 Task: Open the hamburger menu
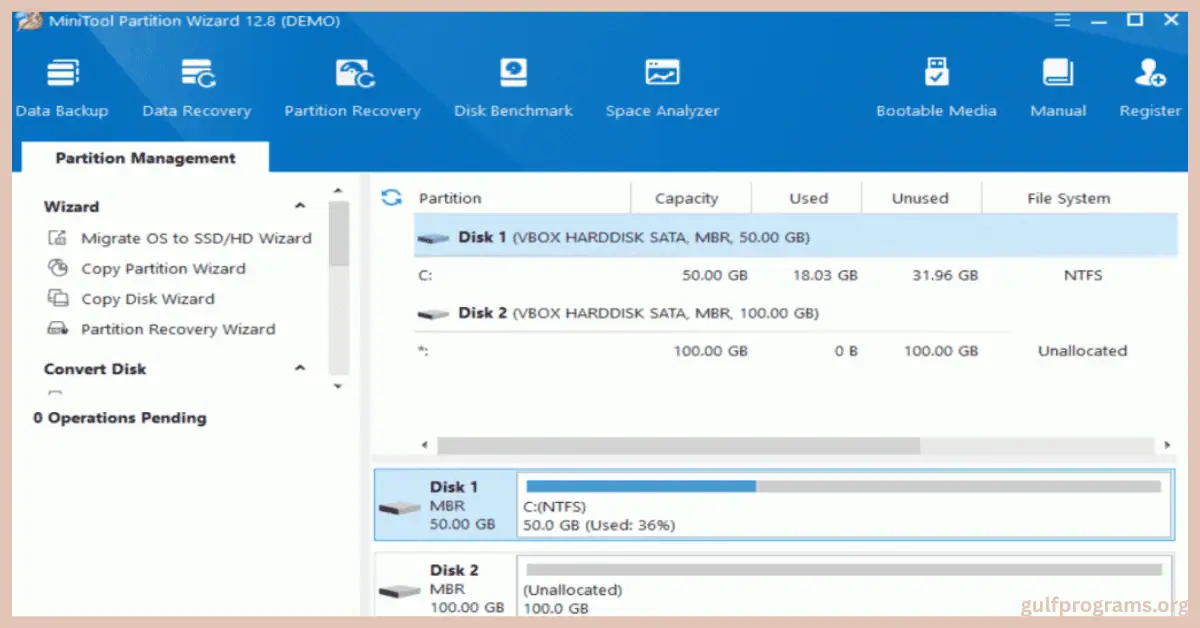[x=1062, y=19]
